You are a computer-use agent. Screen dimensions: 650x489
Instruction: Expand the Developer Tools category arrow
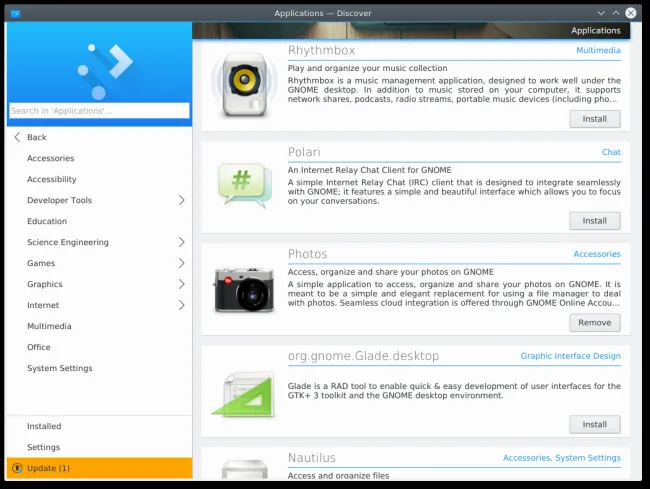point(182,200)
